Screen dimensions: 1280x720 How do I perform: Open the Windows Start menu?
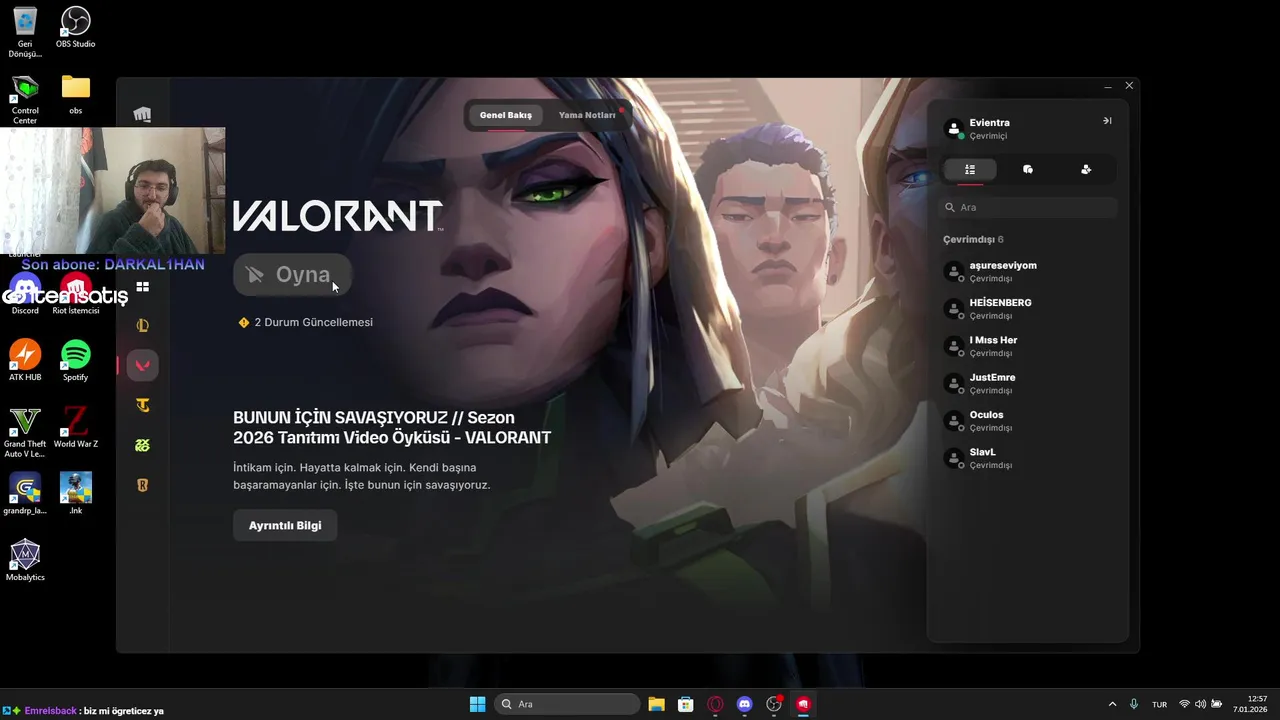pos(478,704)
